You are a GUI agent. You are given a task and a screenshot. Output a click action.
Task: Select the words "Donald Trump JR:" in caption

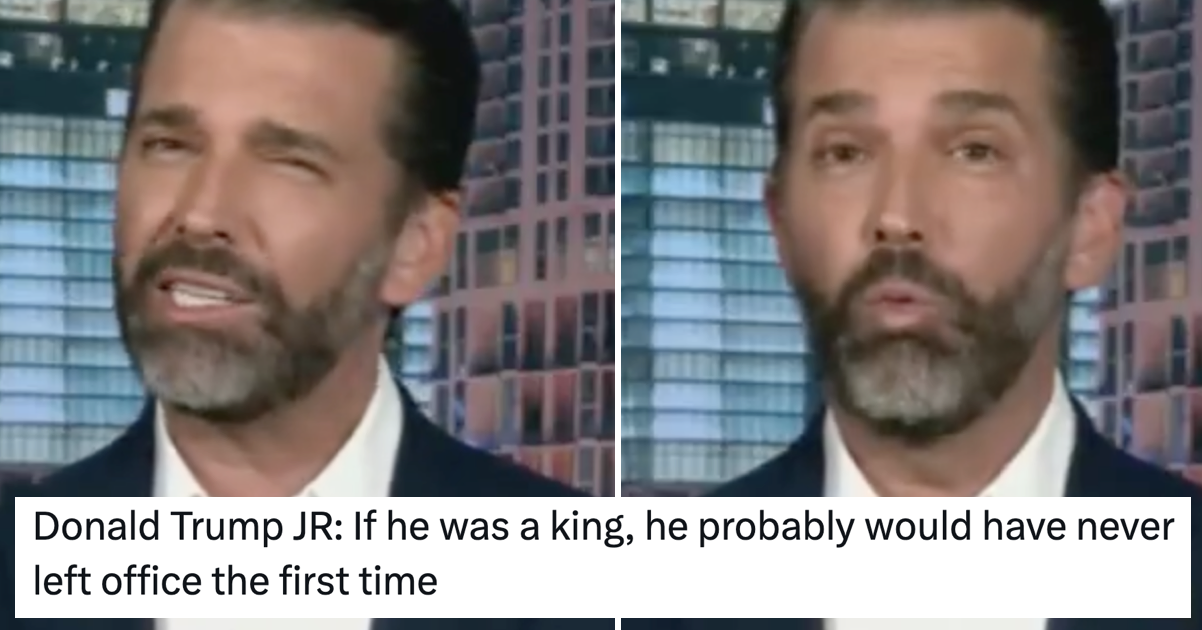point(179,530)
